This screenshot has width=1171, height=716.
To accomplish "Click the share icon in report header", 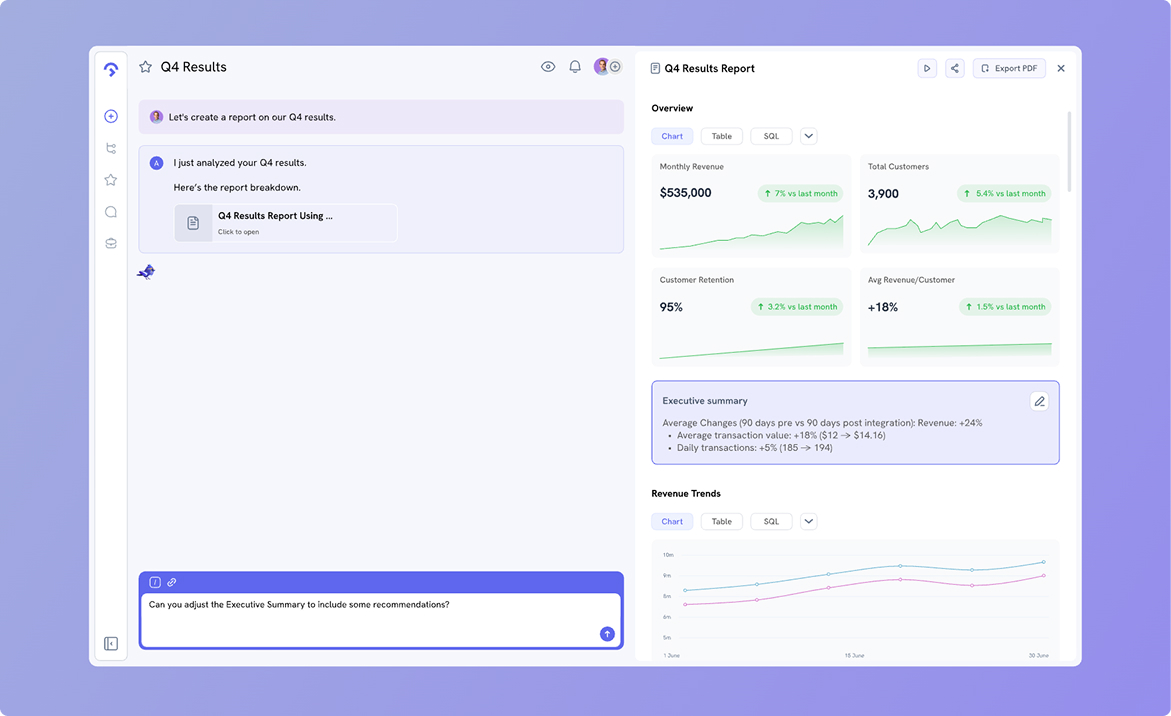I will pos(955,68).
